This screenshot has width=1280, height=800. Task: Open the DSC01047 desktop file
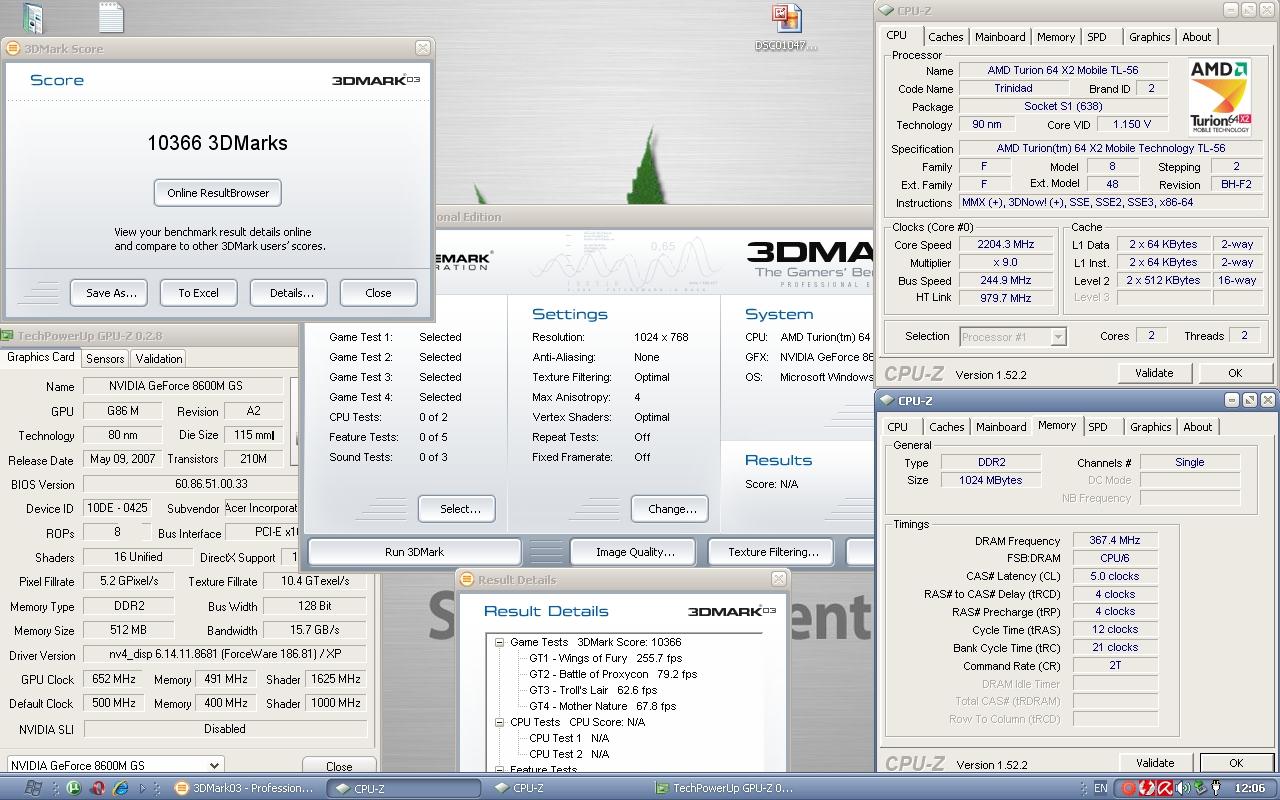point(786,28)
